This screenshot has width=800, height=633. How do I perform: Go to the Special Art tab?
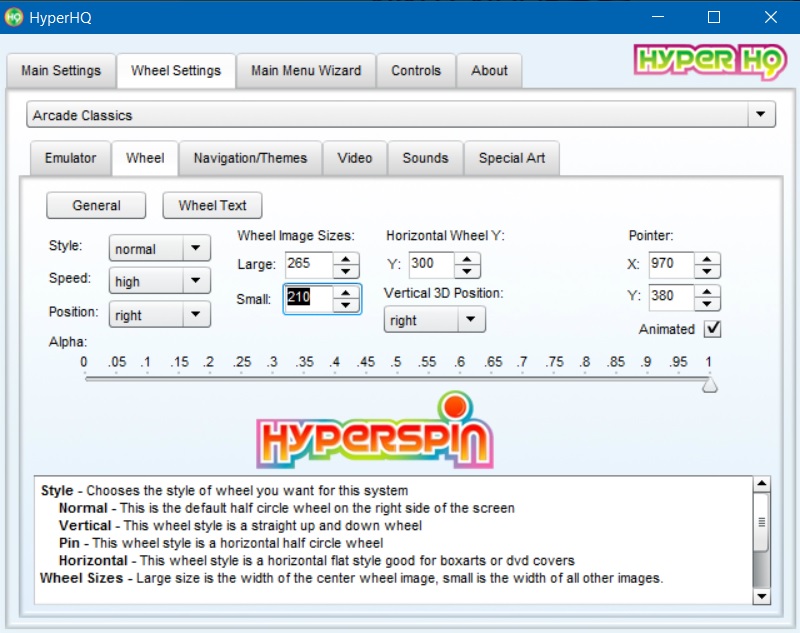[x=513, y=158]
